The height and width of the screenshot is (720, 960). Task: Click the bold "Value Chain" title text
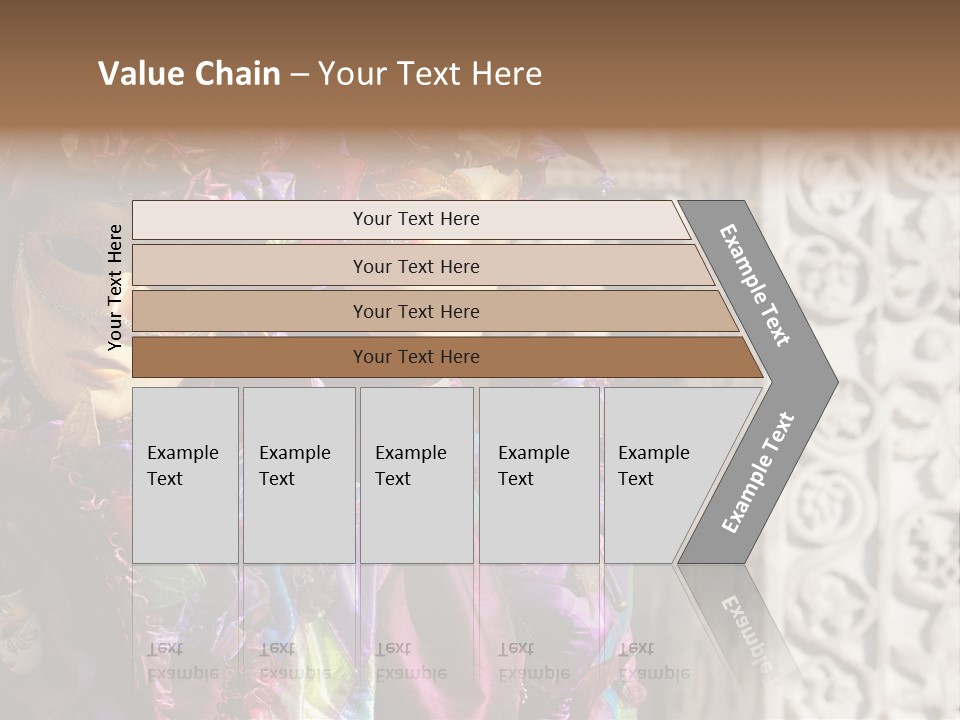tap(189, 74)
